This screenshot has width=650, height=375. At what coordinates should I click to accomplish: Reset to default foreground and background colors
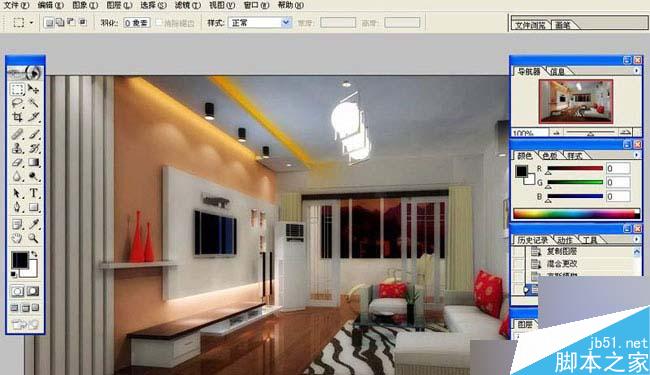coord(14,274)
